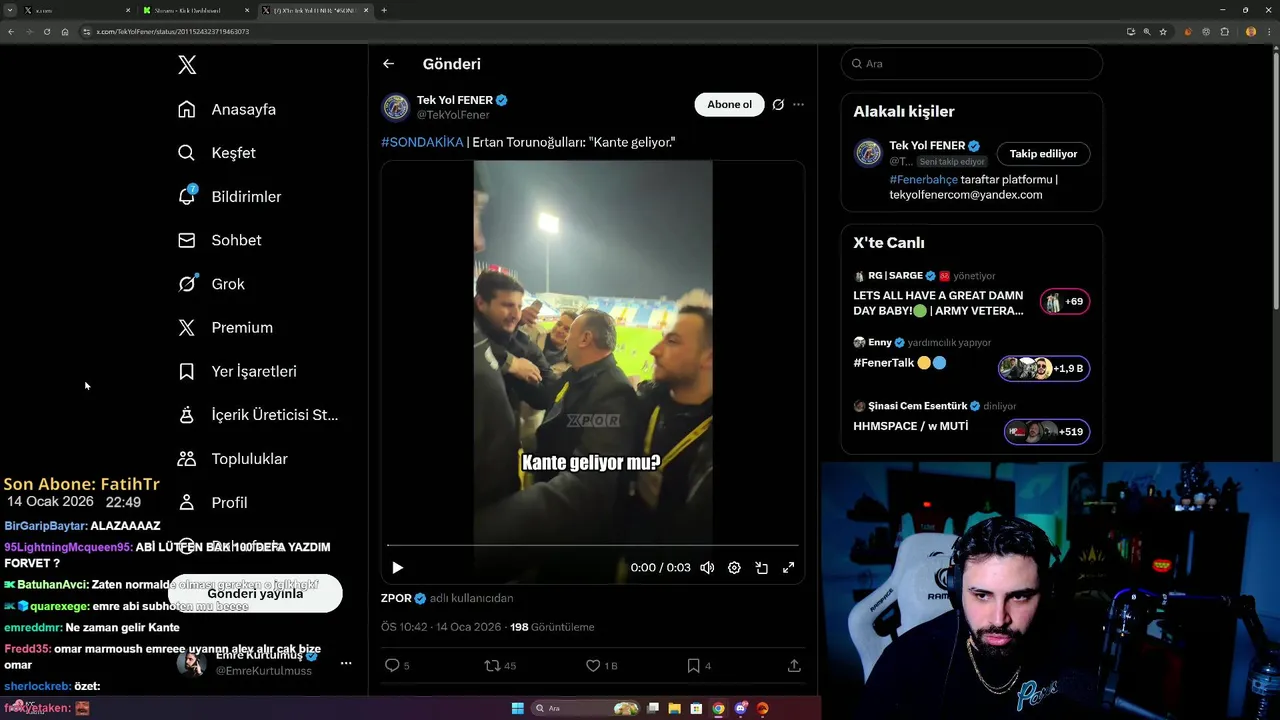Open Sohbet messages
Viewport: 1280px width, 720px height.
219,240
